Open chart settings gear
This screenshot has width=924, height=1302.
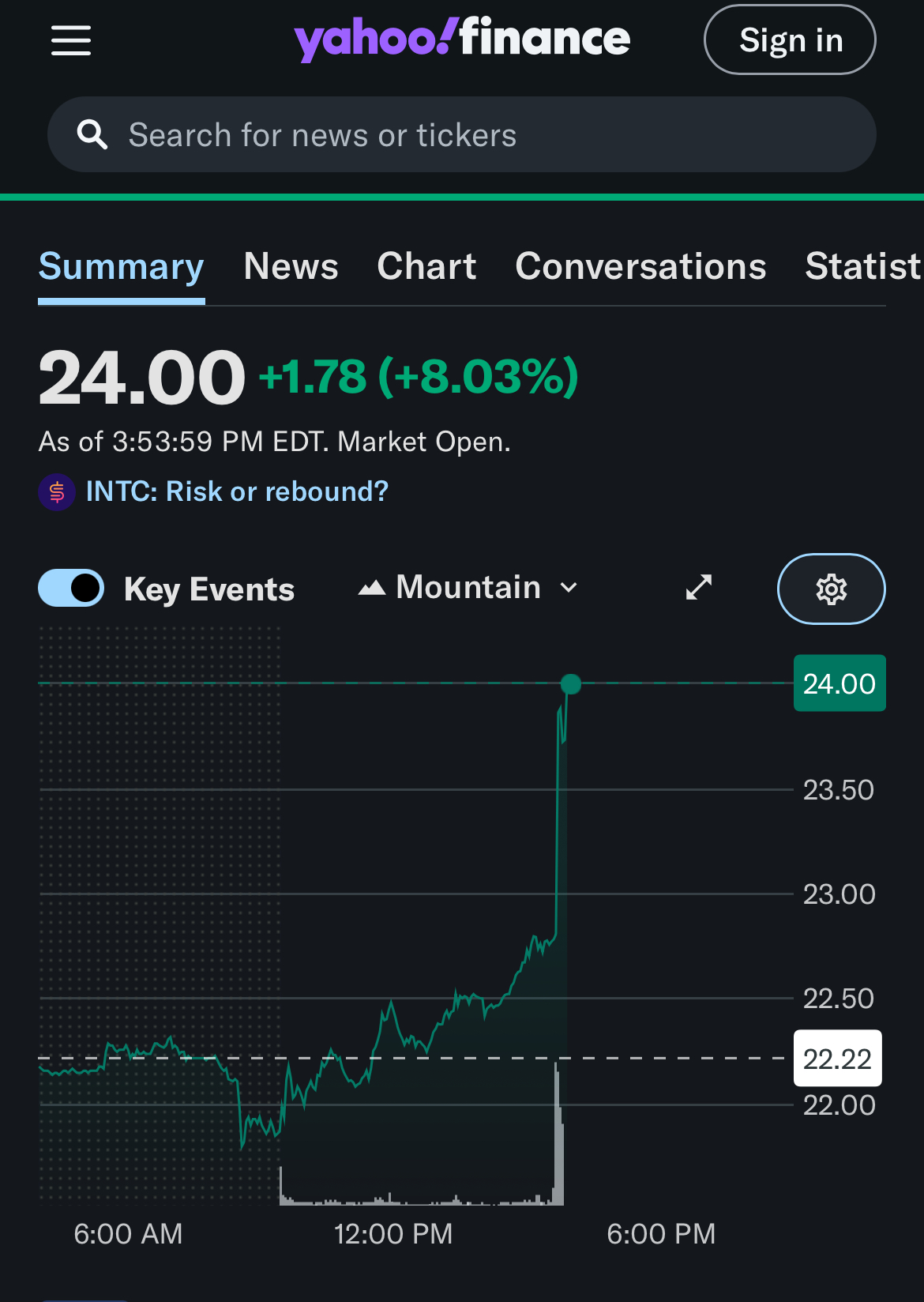click(x=831, y=589)
